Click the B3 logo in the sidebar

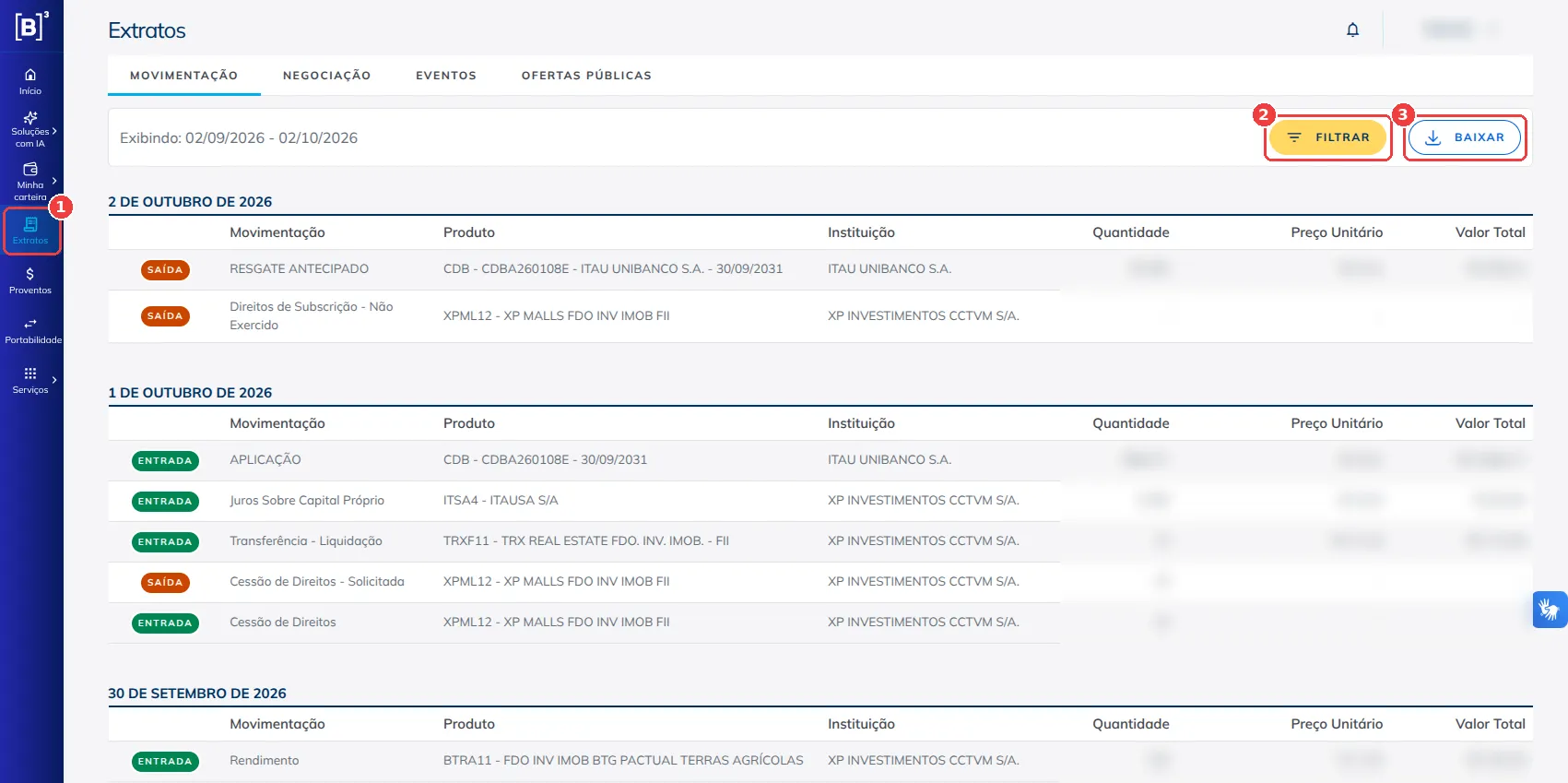coord(31,26)
